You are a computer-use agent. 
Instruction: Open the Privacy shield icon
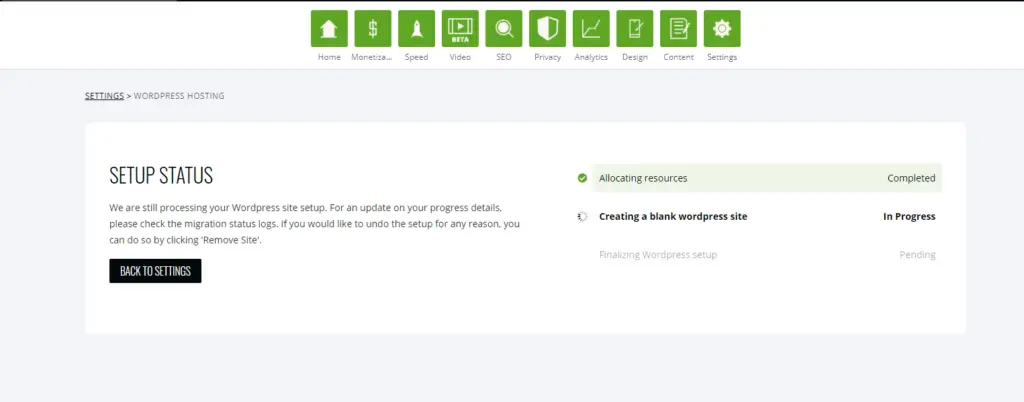pos(547,29)
